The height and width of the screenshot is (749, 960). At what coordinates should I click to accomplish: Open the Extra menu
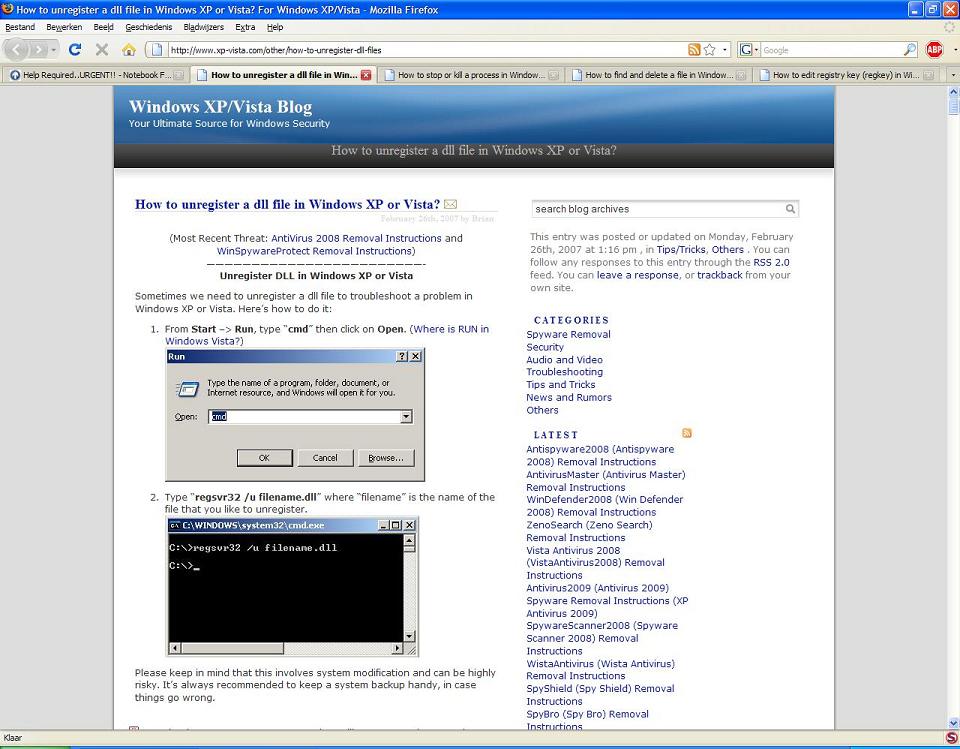pyautogui.click(x=245, y=27)
